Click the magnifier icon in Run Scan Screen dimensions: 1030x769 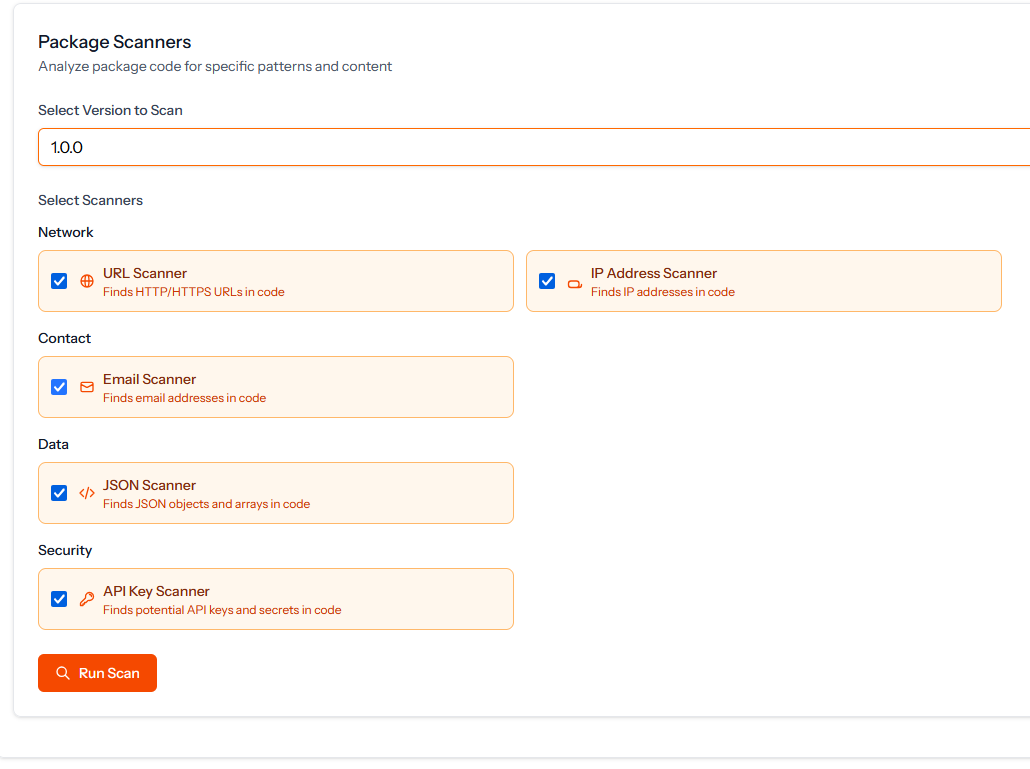(x=63, y=673)
